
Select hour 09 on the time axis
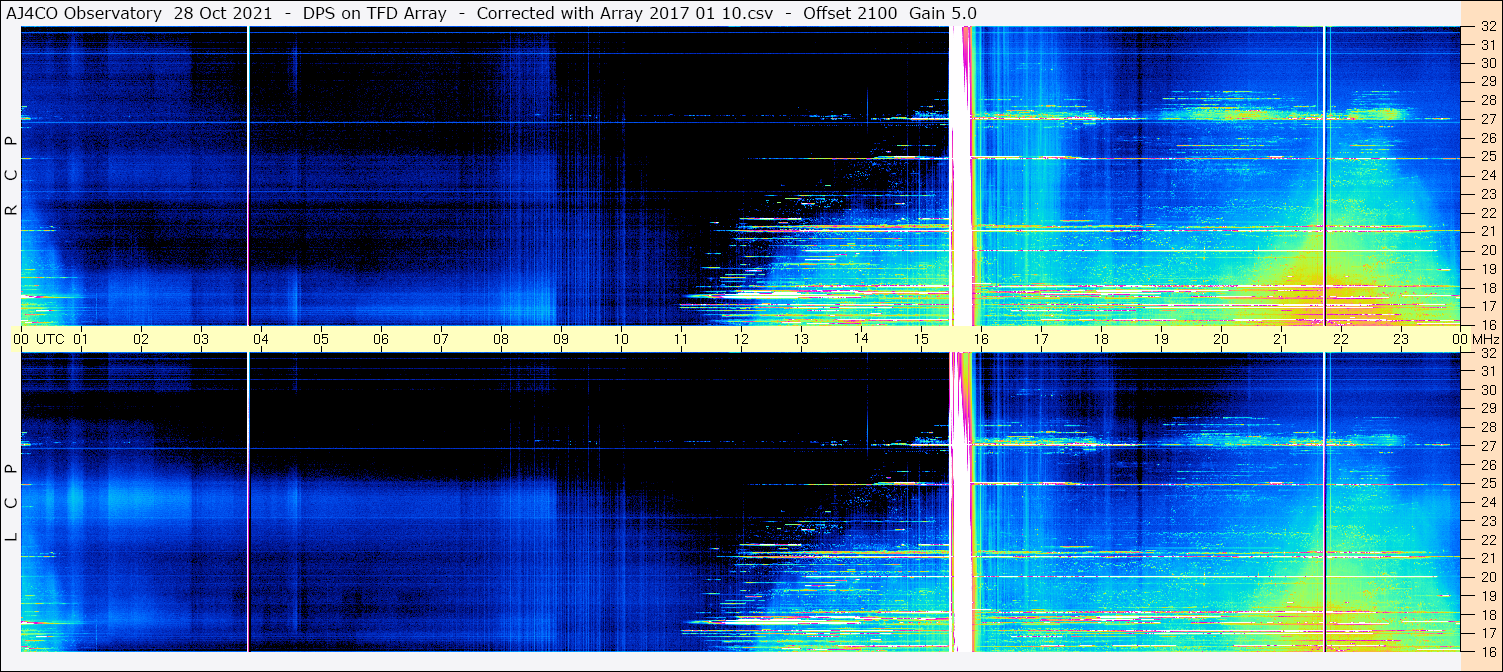[561, 339]
